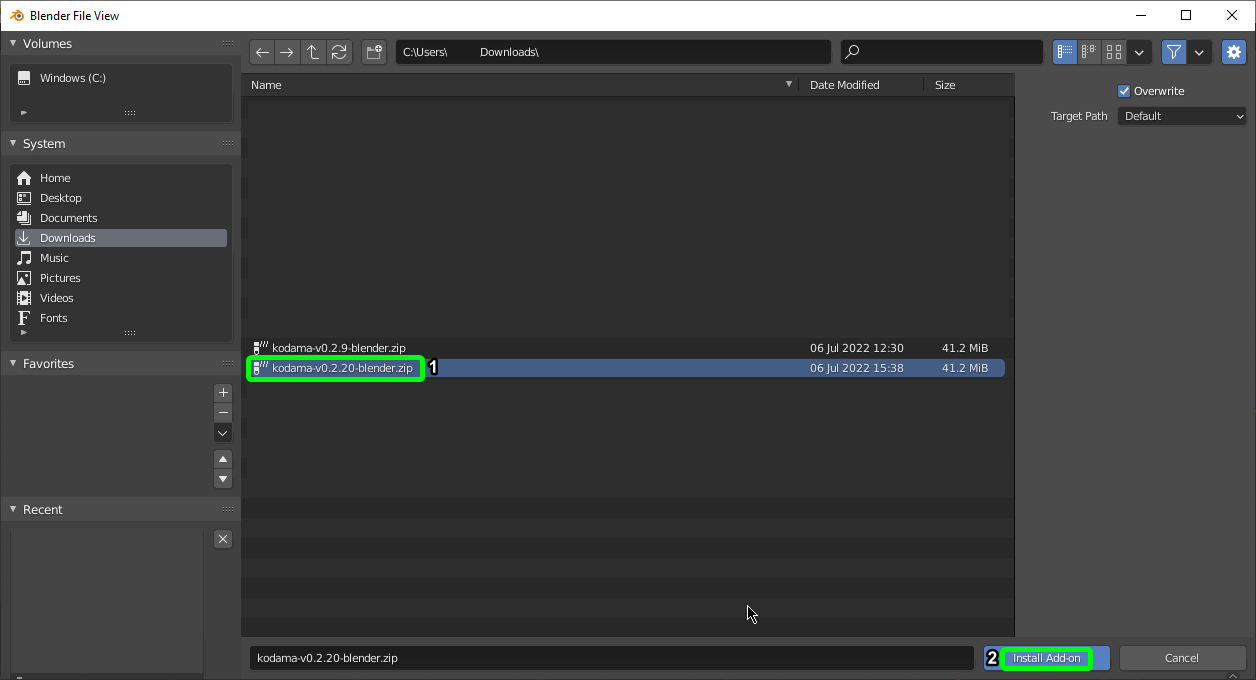The width and height of the screenshot is (1256, 680).
Task: Open the Home folder bookmark
Action: [x=120, y=178]
